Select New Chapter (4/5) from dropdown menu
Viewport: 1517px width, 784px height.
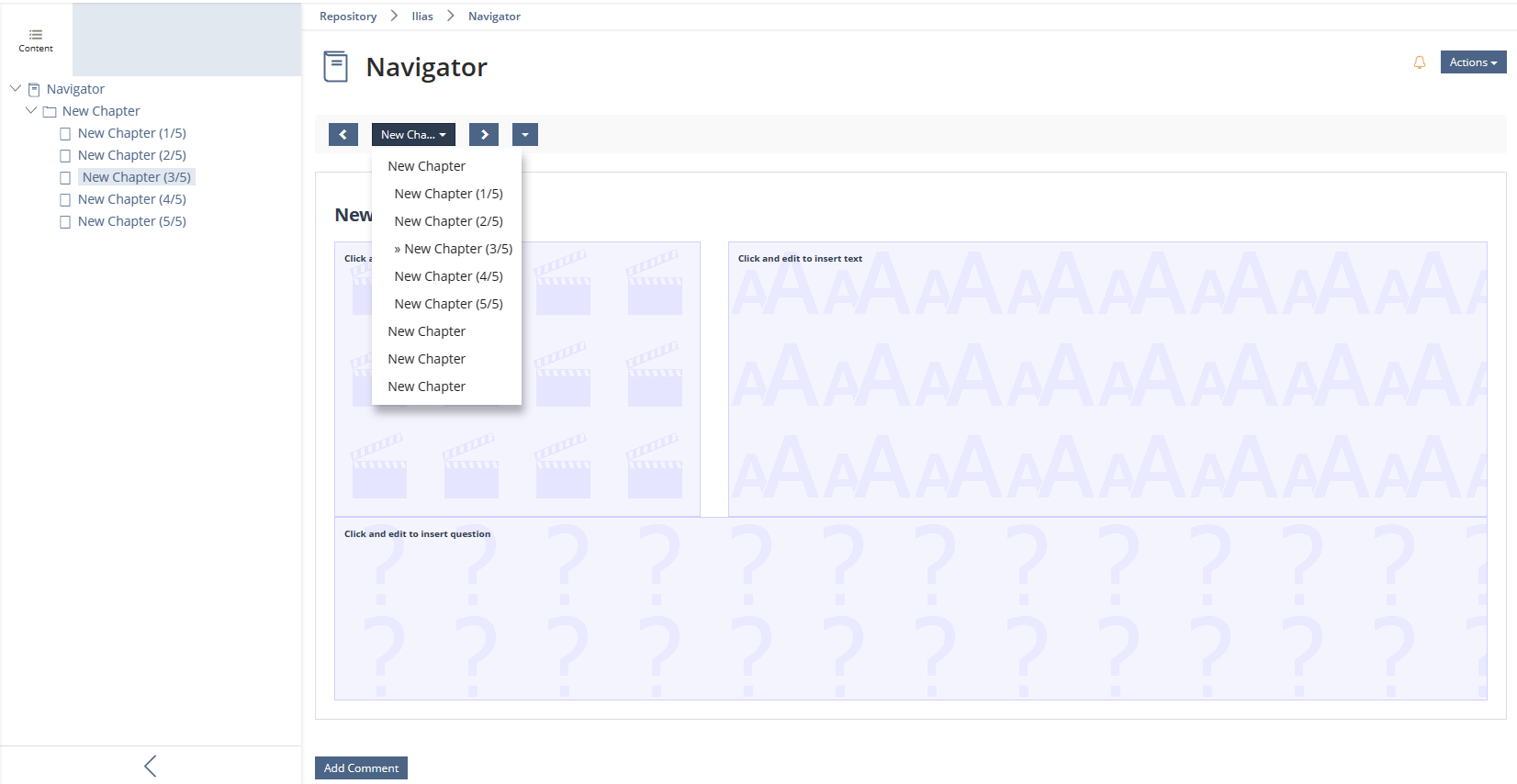448,276
